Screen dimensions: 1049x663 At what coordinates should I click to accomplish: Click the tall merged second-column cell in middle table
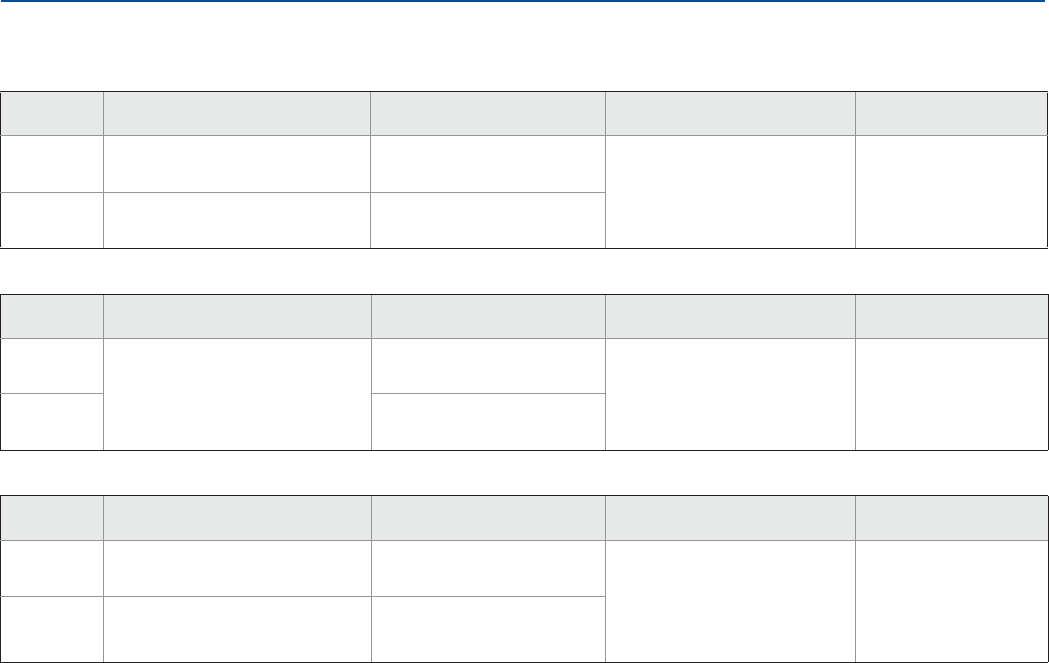(x=237, y=393)
